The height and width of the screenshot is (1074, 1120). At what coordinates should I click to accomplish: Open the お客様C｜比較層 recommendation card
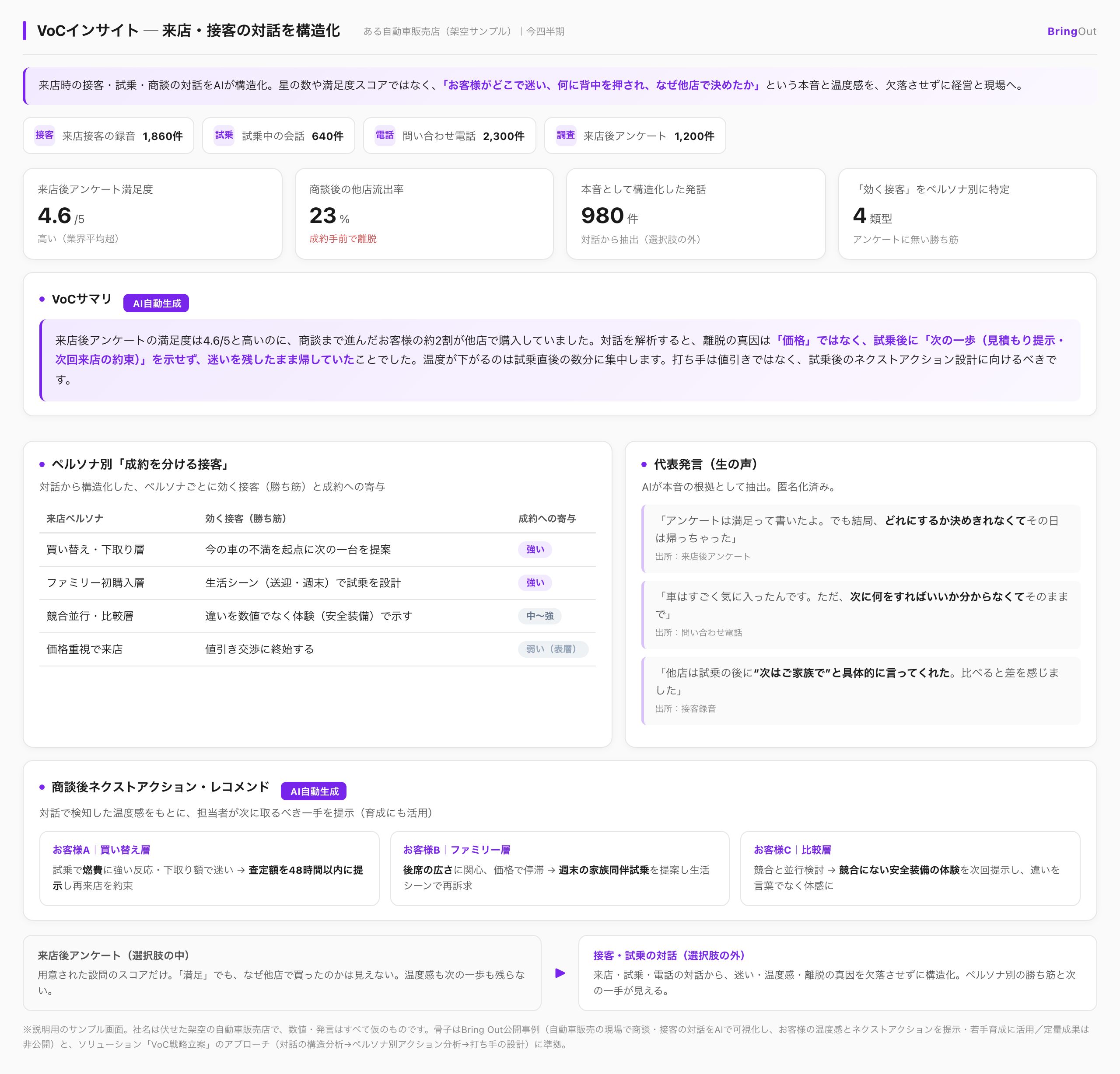coord(910,868)
